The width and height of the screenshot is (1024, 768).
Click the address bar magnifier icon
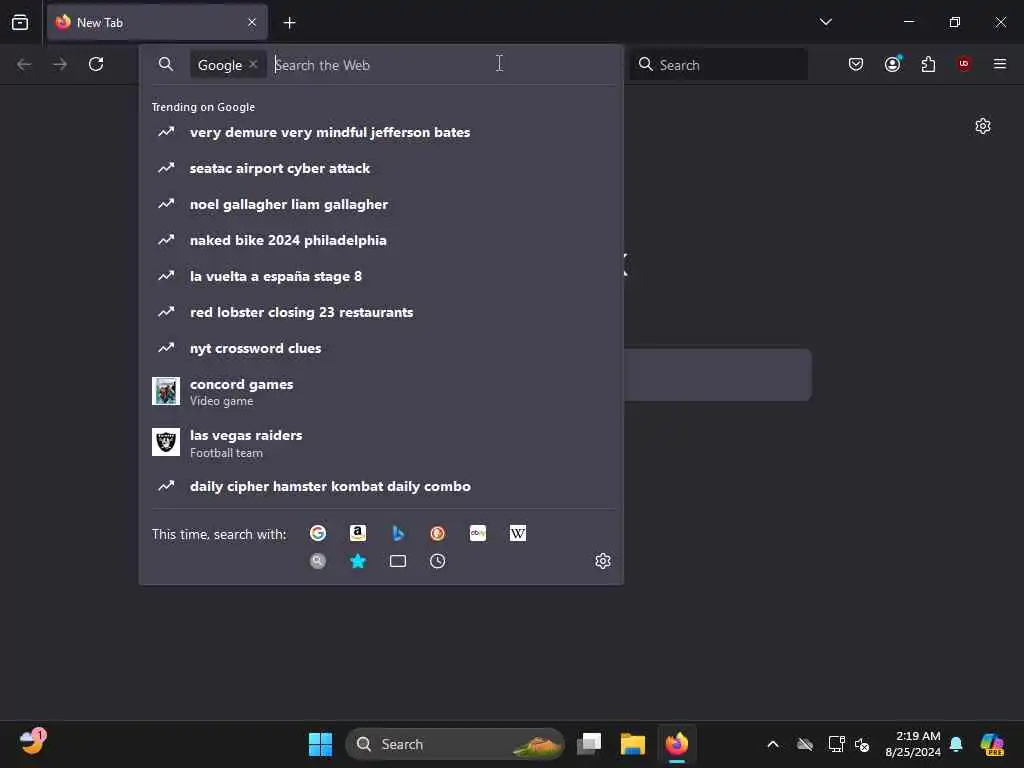(166, 64)
